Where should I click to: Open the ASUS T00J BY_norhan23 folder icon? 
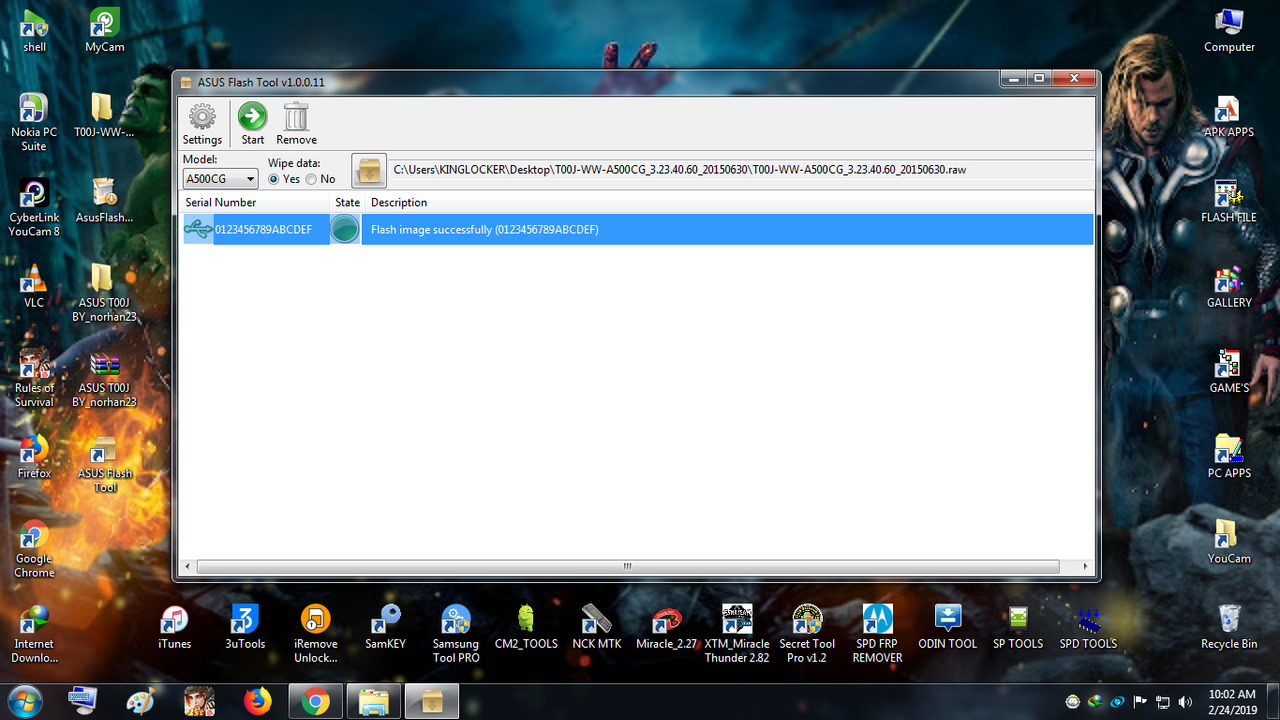104,293
